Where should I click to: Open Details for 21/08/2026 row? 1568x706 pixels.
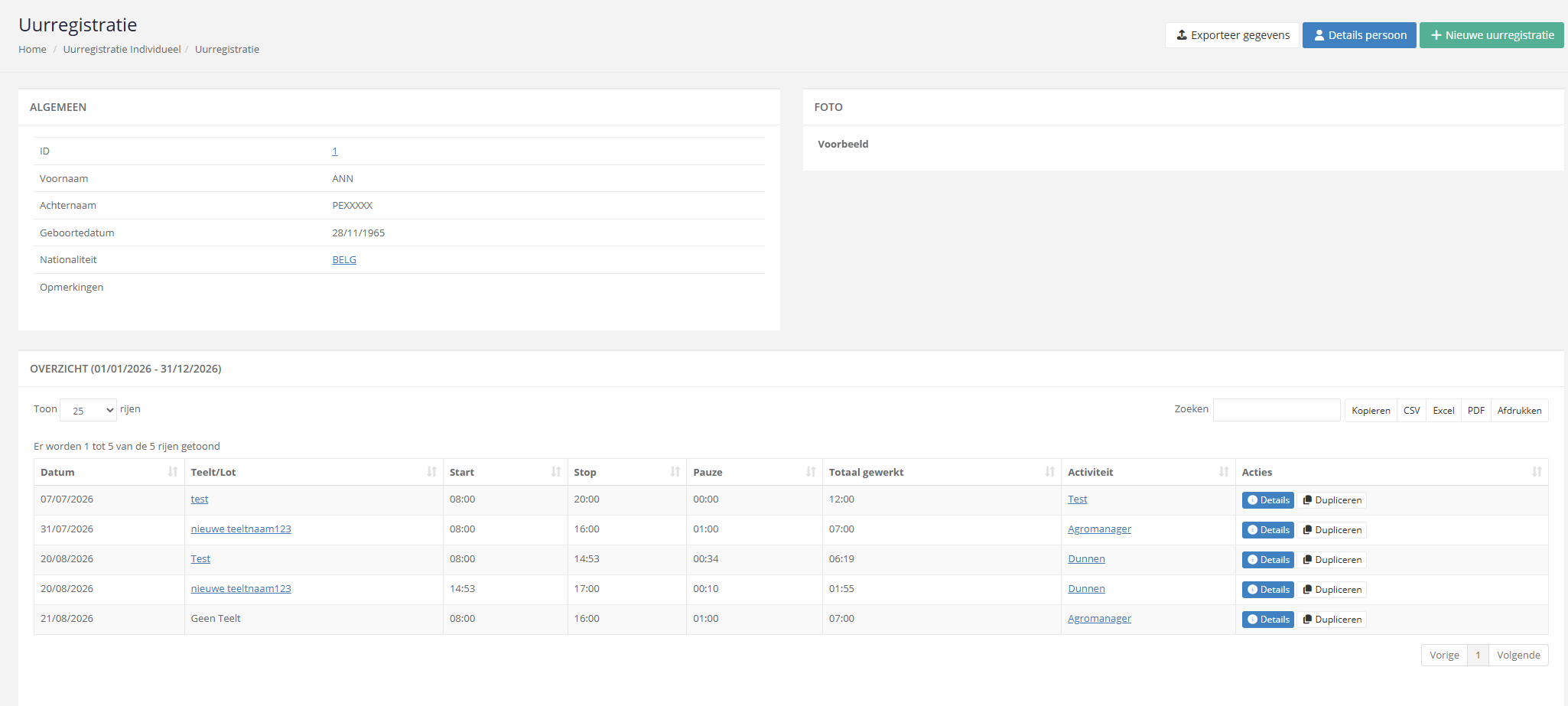click(x=1267, y=620)
